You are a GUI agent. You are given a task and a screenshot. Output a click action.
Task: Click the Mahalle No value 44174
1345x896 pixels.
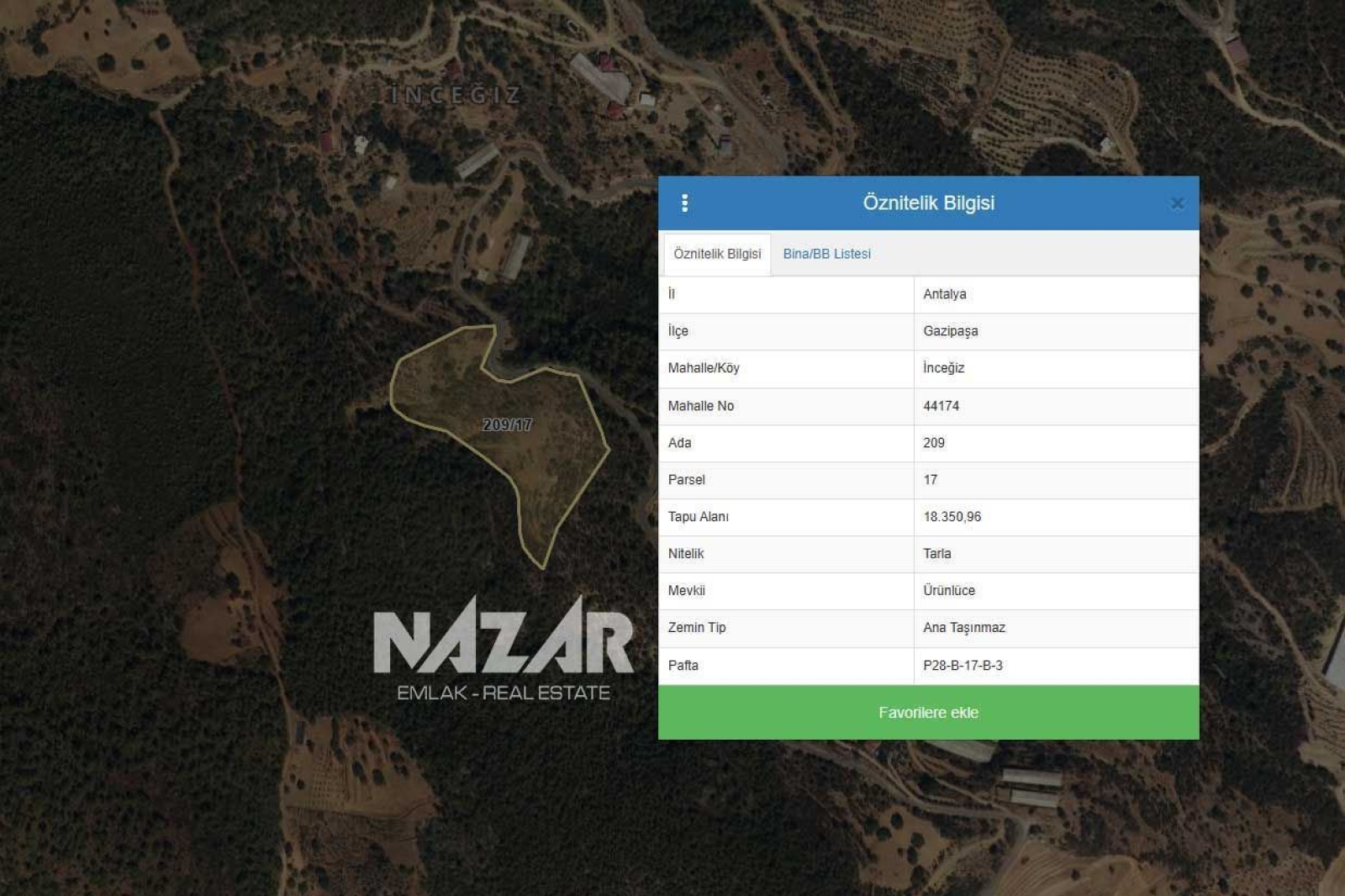[941, 406]
